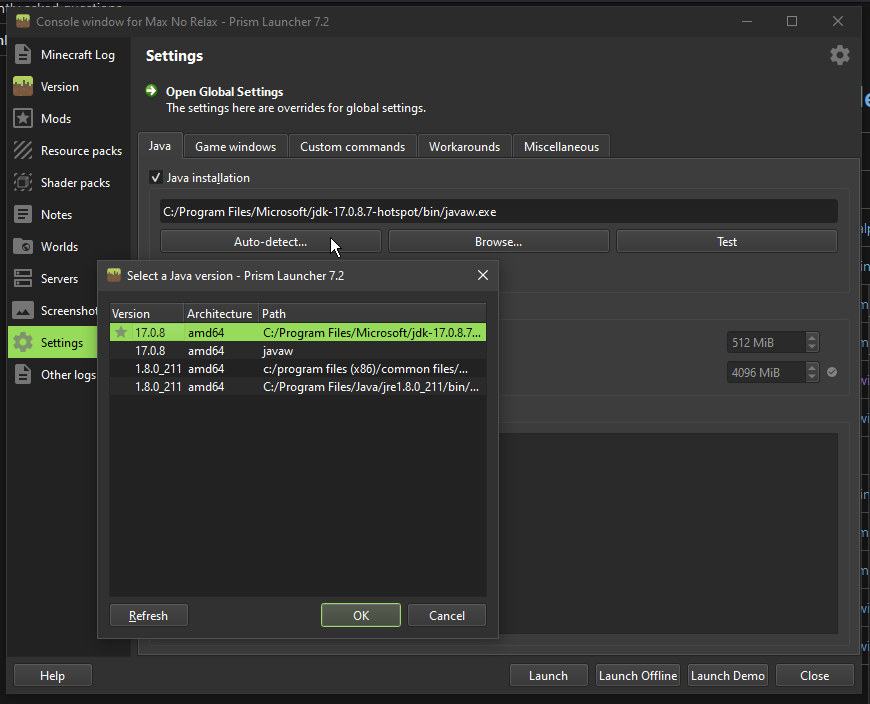Open the Mods star icon

(x=23, y=118)
